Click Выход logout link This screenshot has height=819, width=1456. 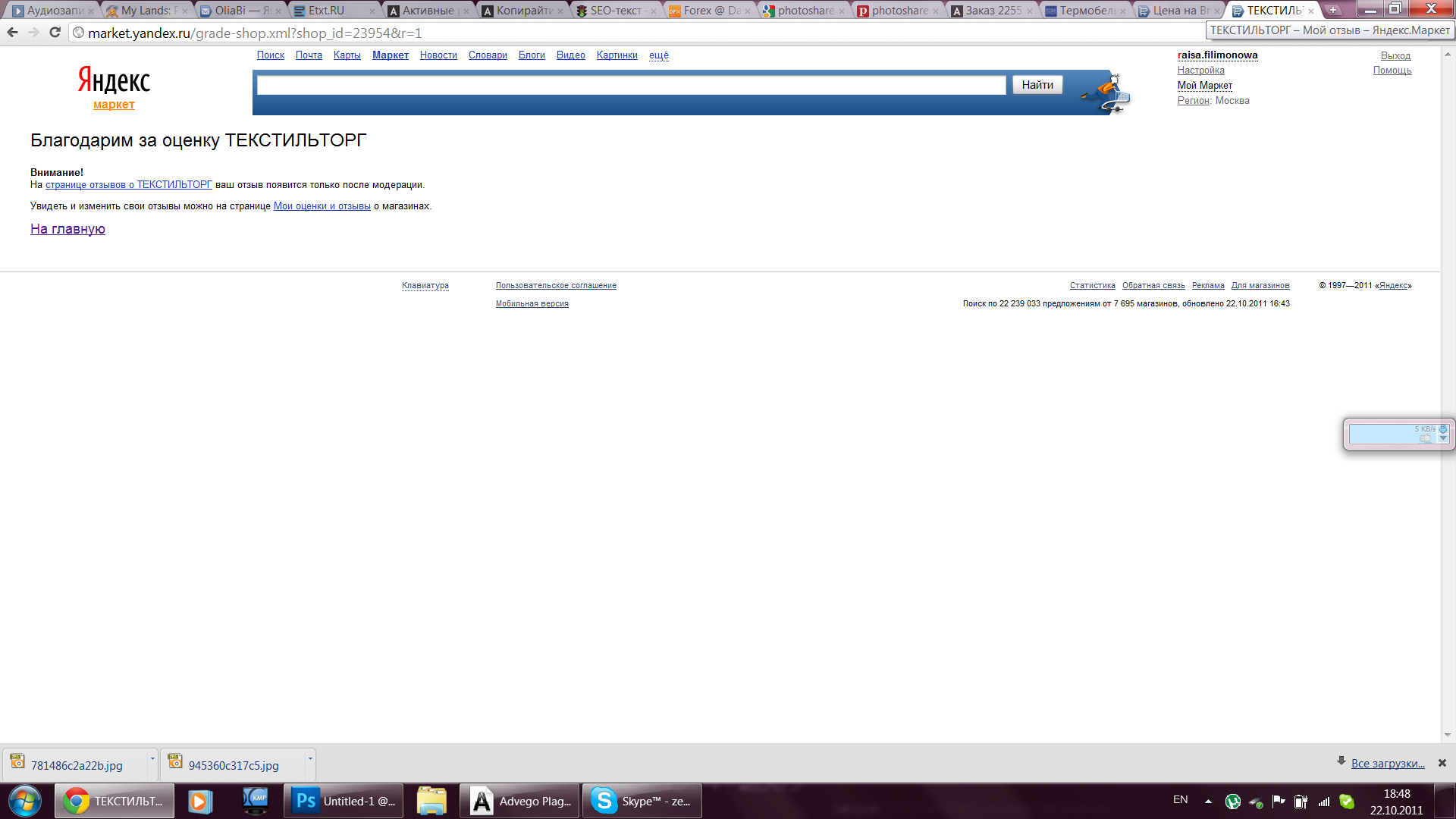click(x=1395, y=56)
